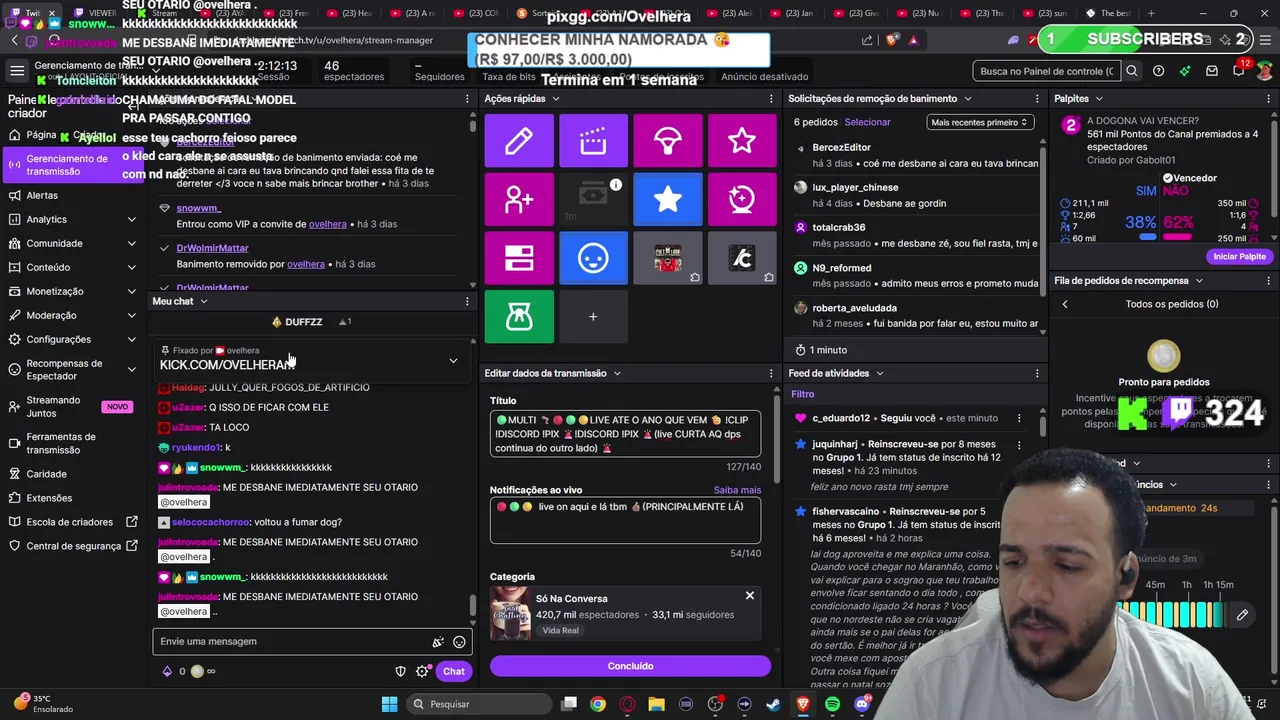The width and height of the screenshot is (1280, 720).
Task: Open Spotify from the Windows taskbar
Action: pyautogui.click(x=833, y=704)
